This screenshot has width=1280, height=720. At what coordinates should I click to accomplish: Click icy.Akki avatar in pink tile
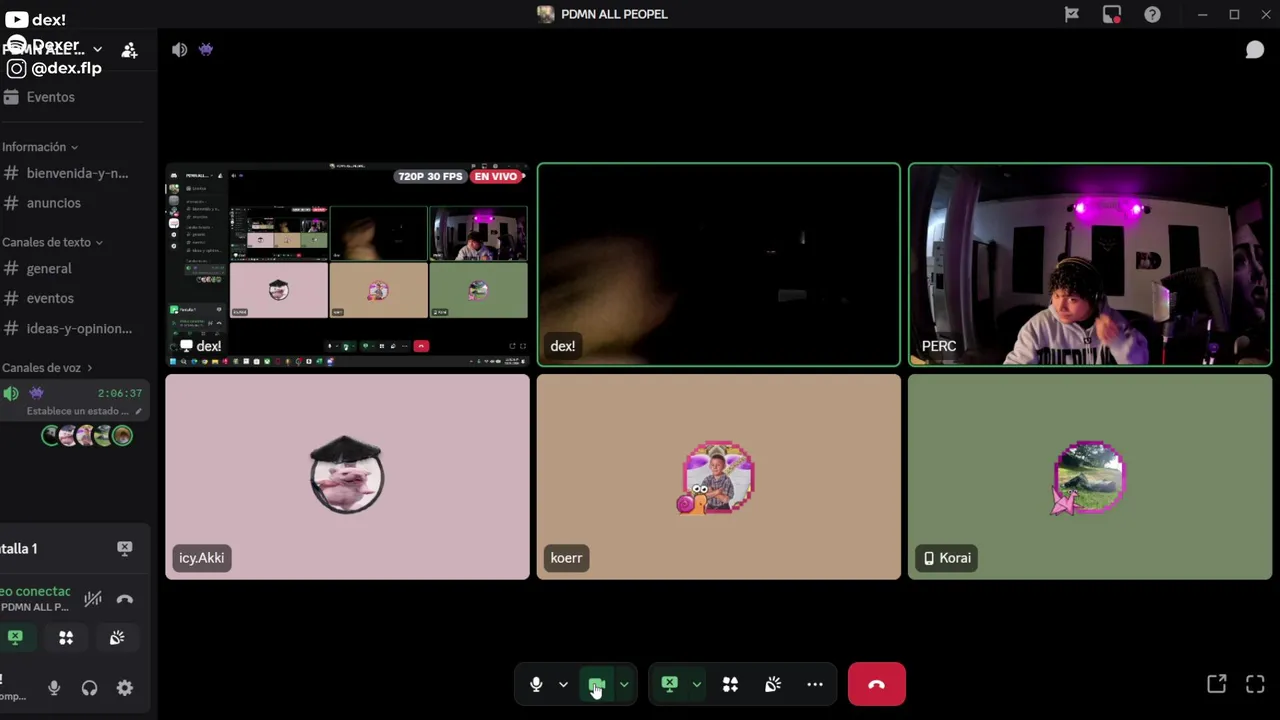pyautogui.click(x=346, y=476)
